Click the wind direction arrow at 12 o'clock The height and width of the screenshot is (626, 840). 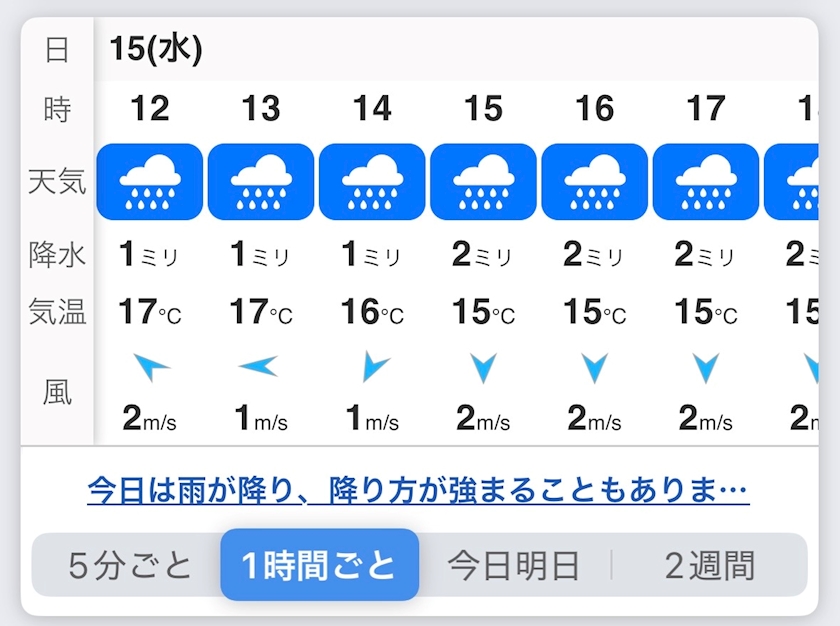[x=150, y=368]
